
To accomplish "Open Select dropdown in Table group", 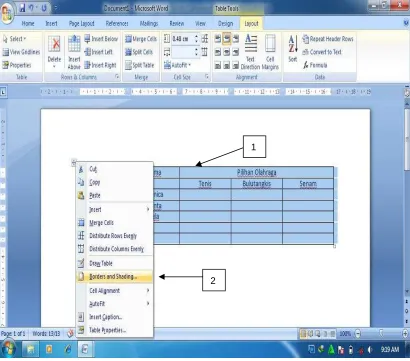I will [14, 39].
